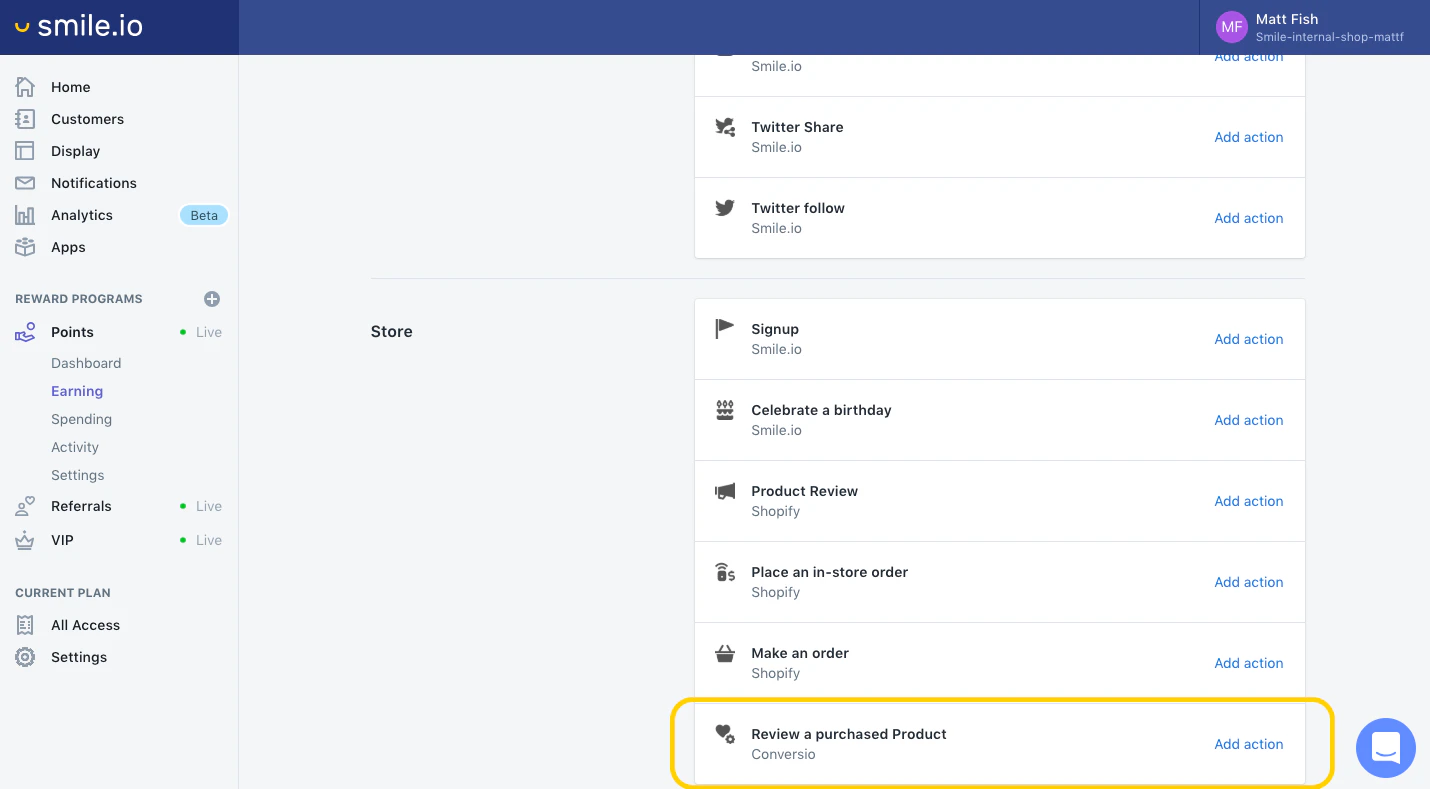Click the Store section heading
Image resolution: width=1430 pixels, height=789 pixels.
(x=392, y=331)
